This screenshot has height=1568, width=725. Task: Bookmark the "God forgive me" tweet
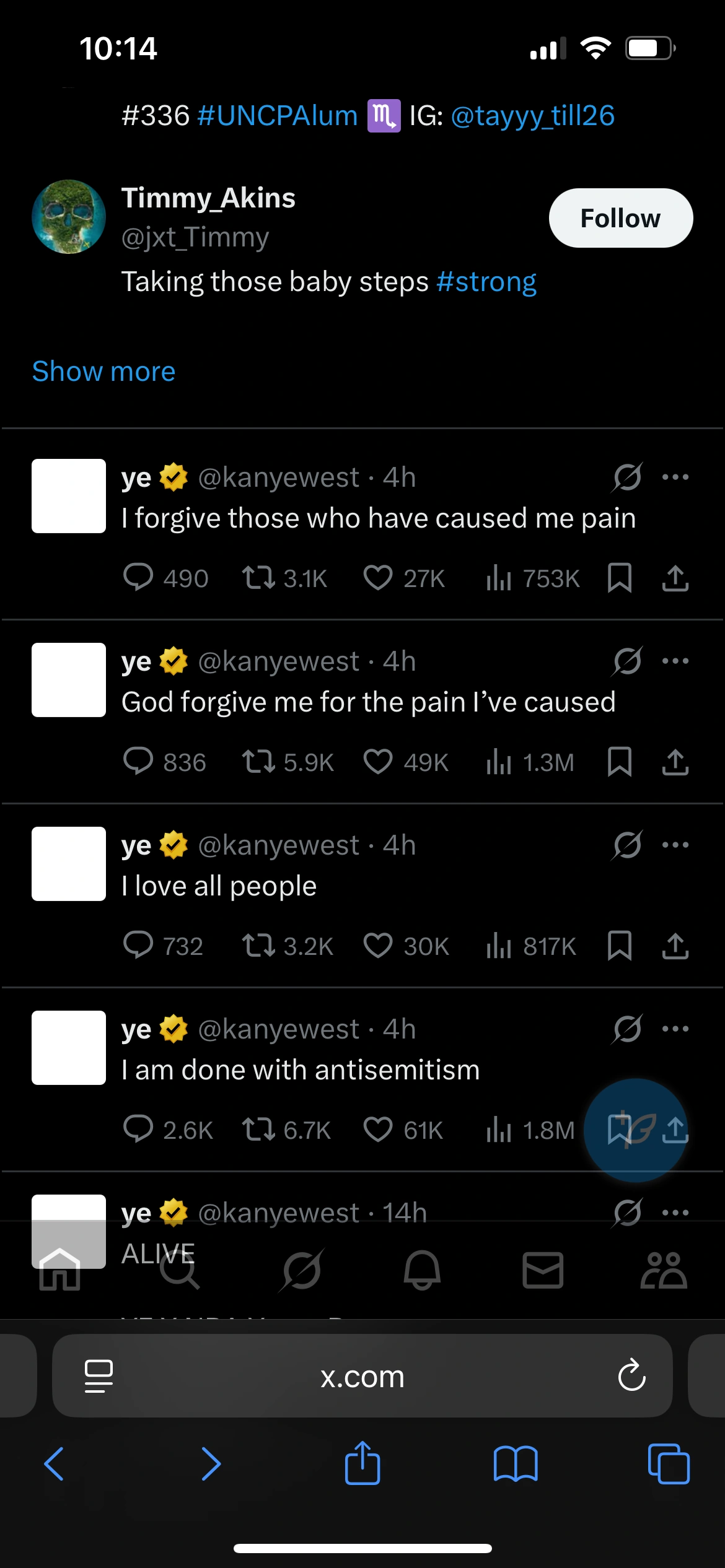click(619, 762)
